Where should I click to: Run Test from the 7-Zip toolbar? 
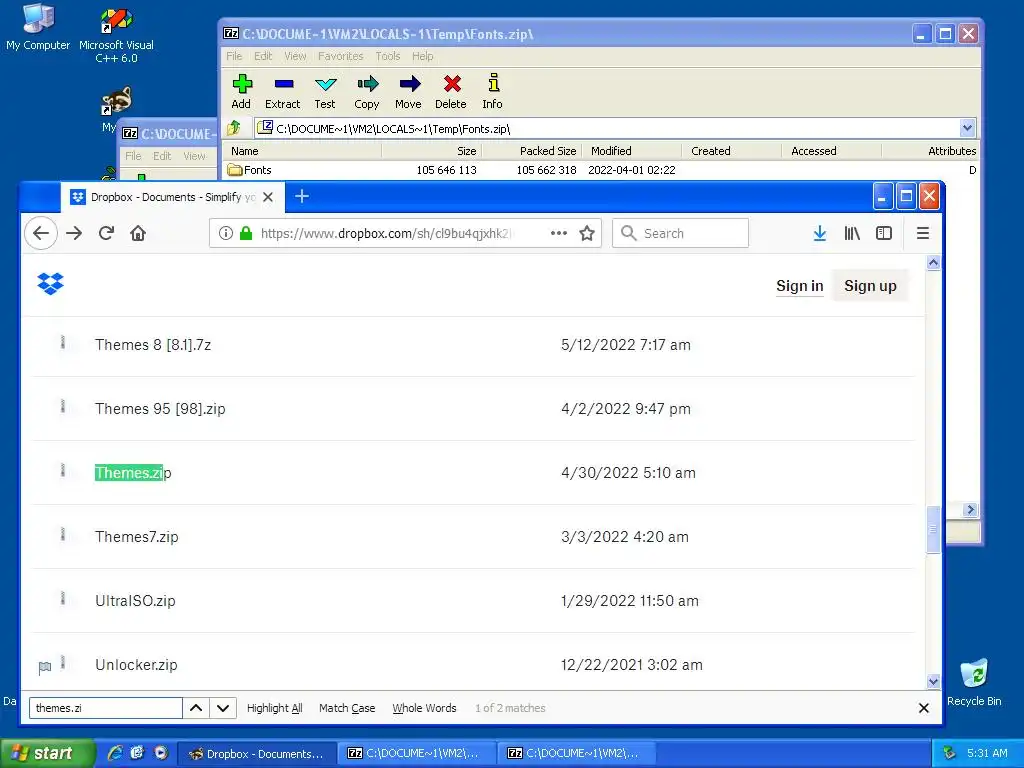tap(325, 91)
